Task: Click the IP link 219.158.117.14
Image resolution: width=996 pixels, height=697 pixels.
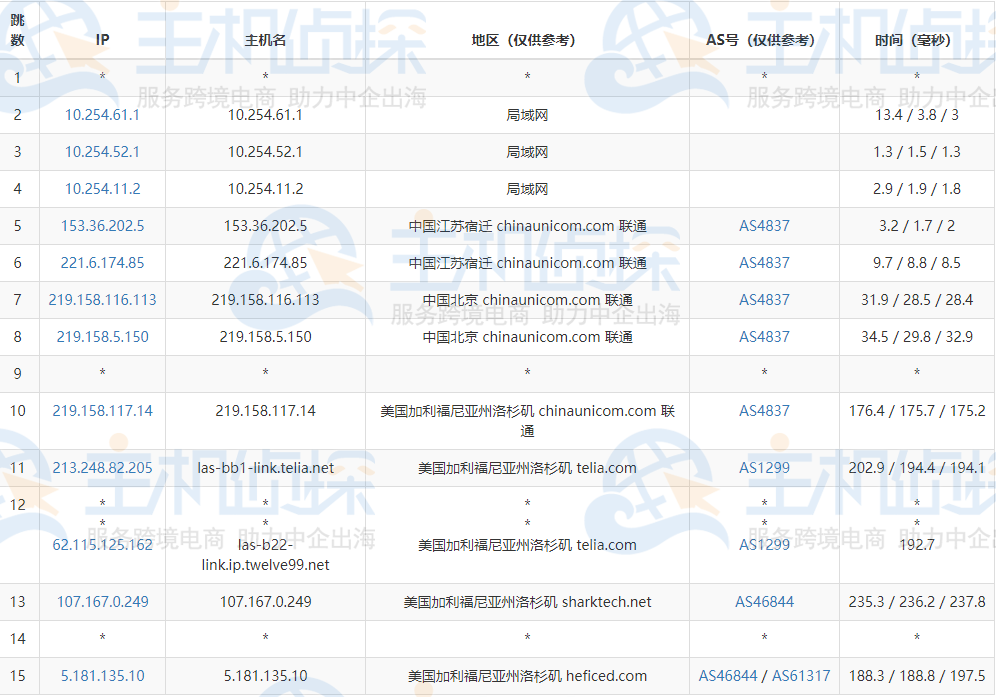Action: tap(100, 410)
